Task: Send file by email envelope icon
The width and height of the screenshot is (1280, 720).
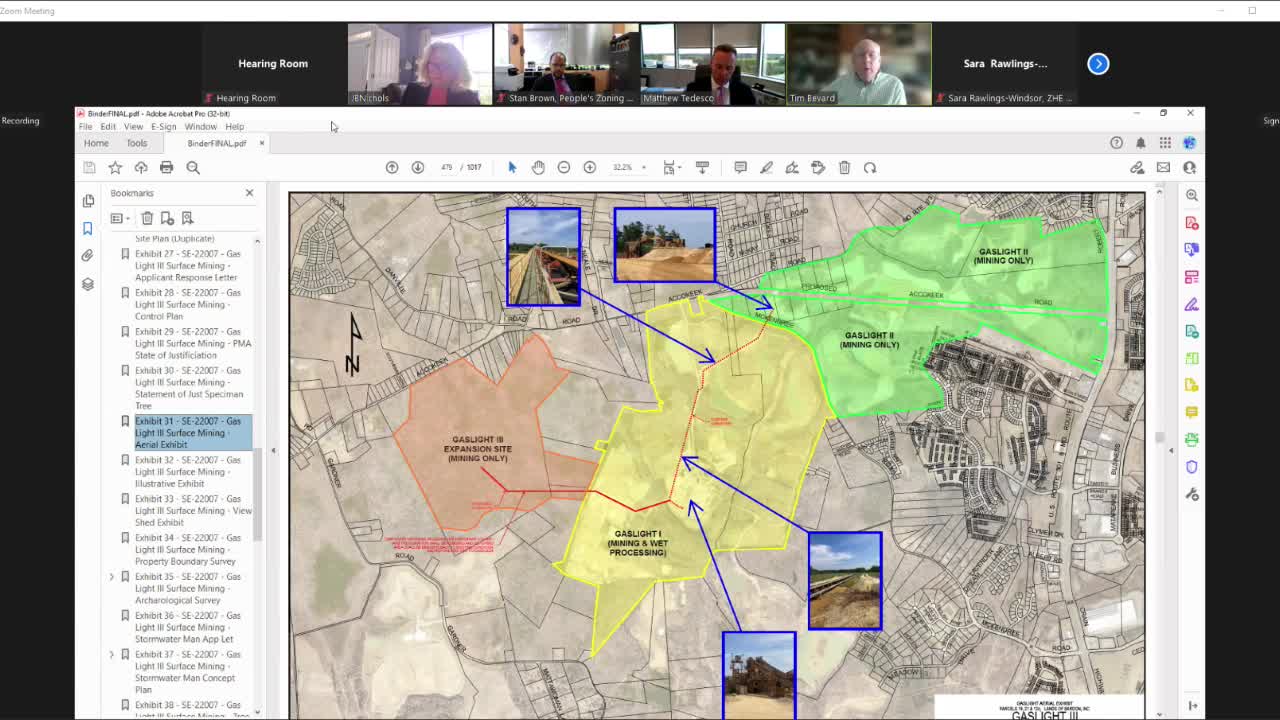Action: point(1163,168)
